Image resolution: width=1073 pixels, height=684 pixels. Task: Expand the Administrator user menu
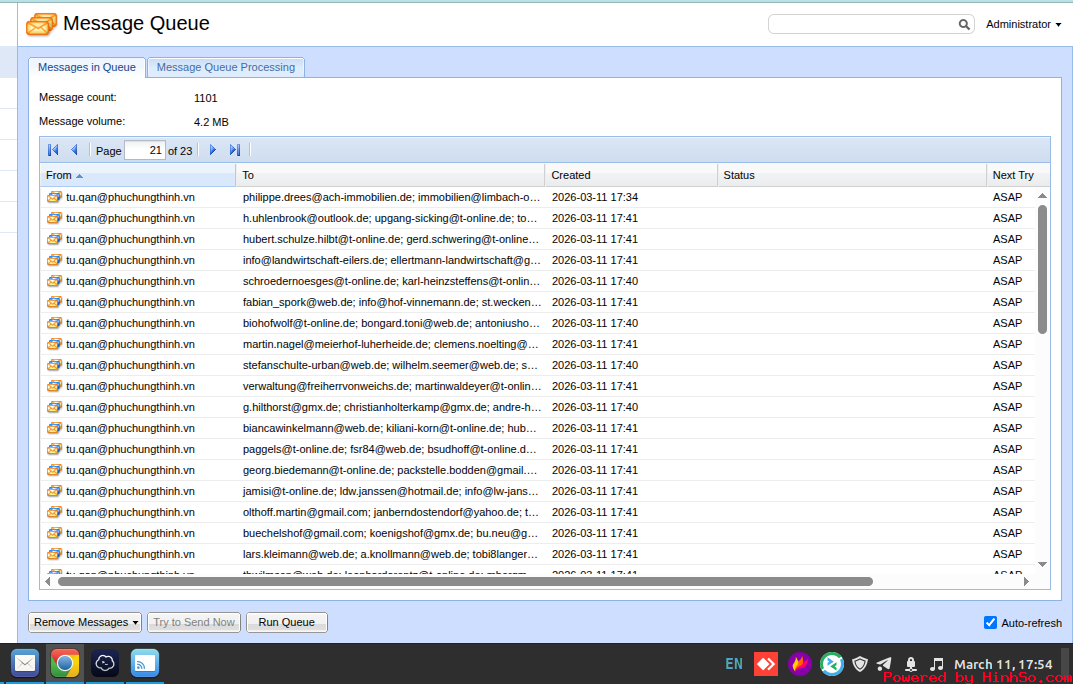coord(1023,24)
